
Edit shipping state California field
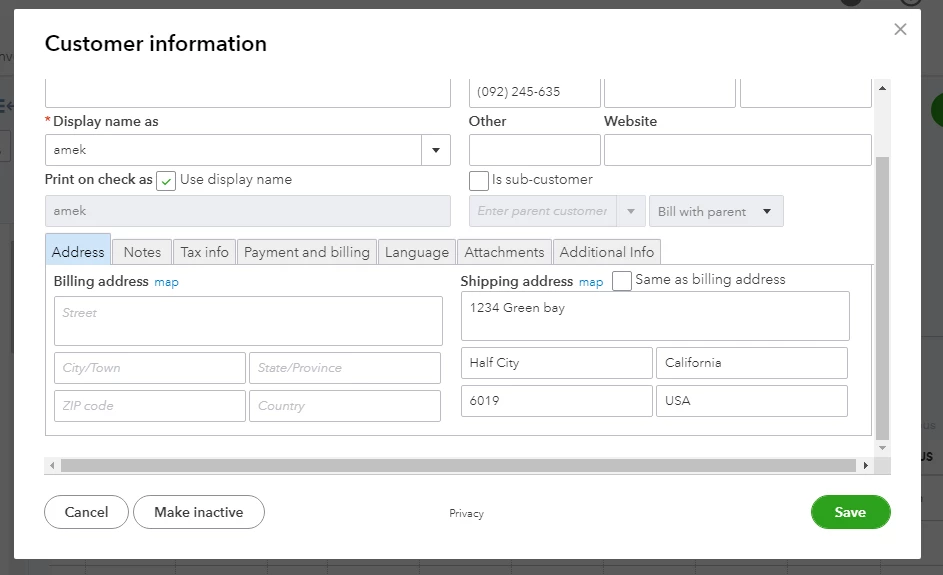[x=752, y=363]
